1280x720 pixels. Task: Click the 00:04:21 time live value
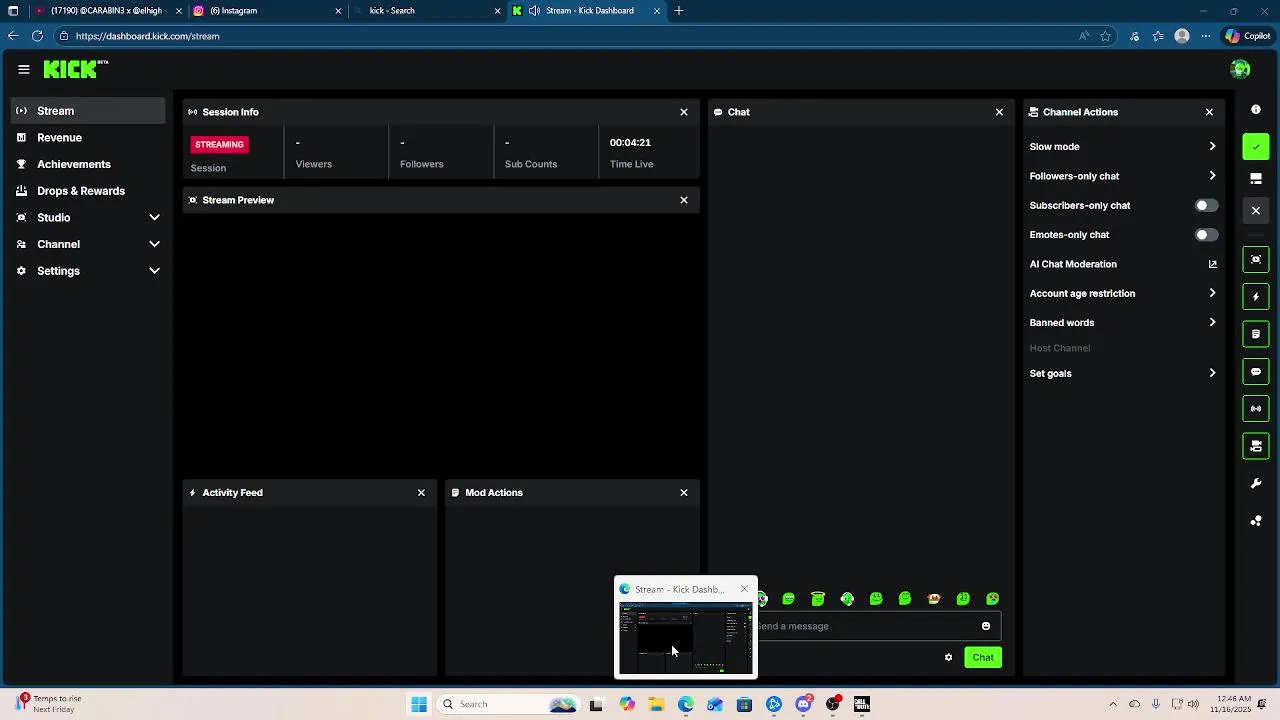[x=630, y=142]
